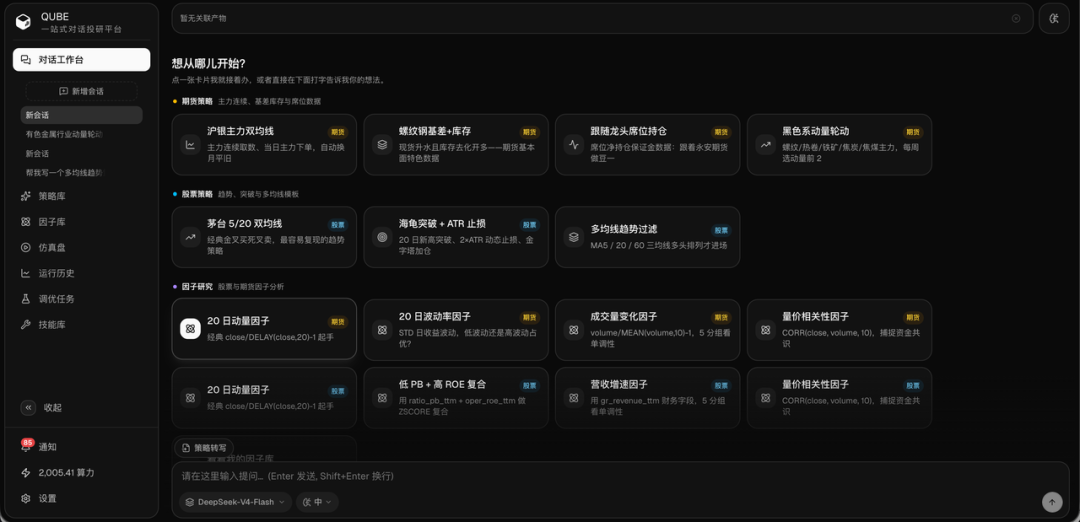Screen dimensions: 1080x522
Task: Click the target icon on 海龟突破 + ATR 止损 card
Action: 382,237
